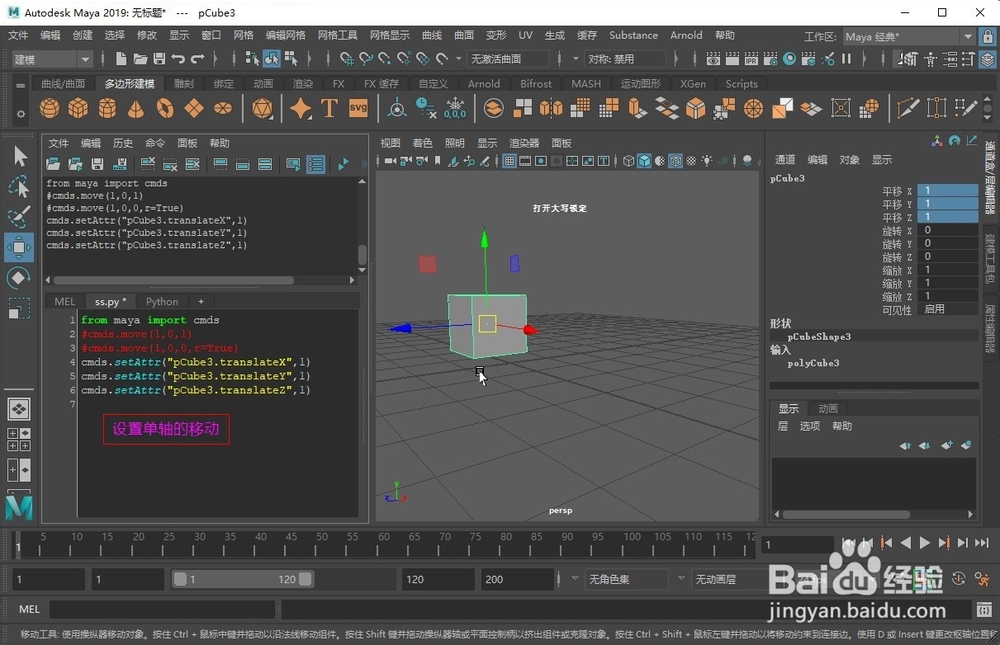Create a Type text object from the shelf
This screenshot has width=1000, height=645.
[328, 107]
